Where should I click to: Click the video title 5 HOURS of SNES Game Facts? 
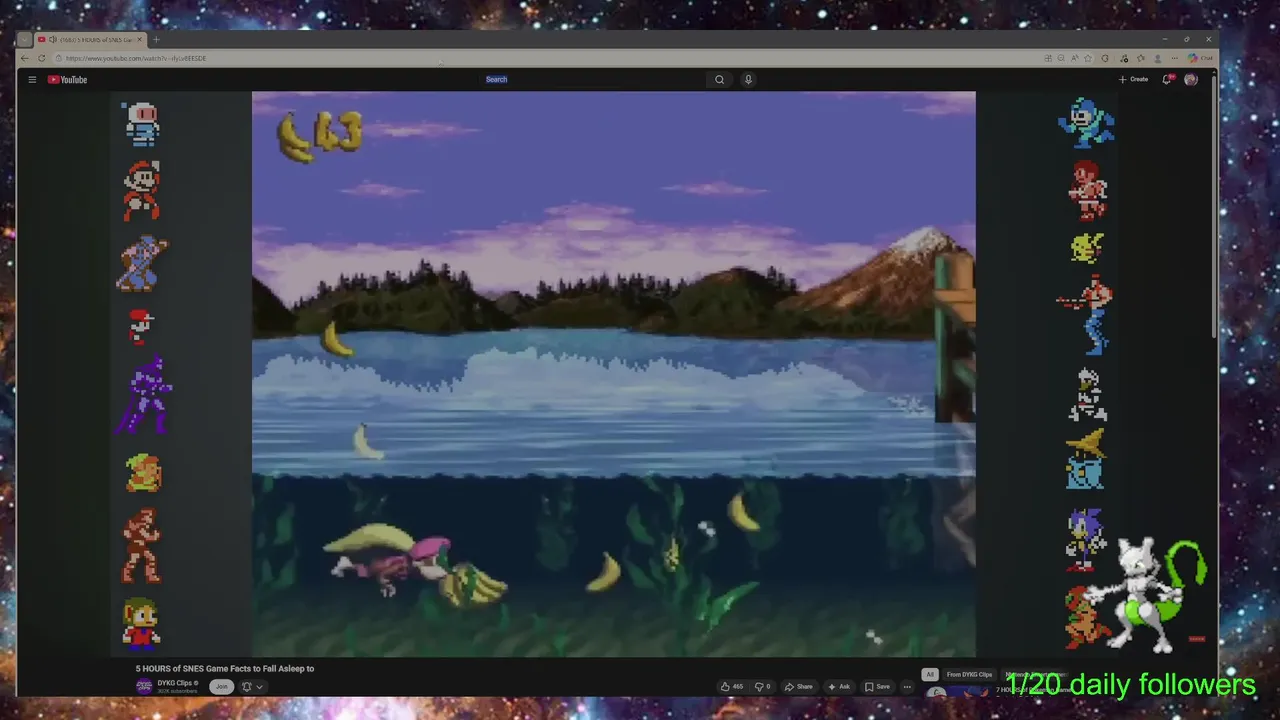(225, 668)
